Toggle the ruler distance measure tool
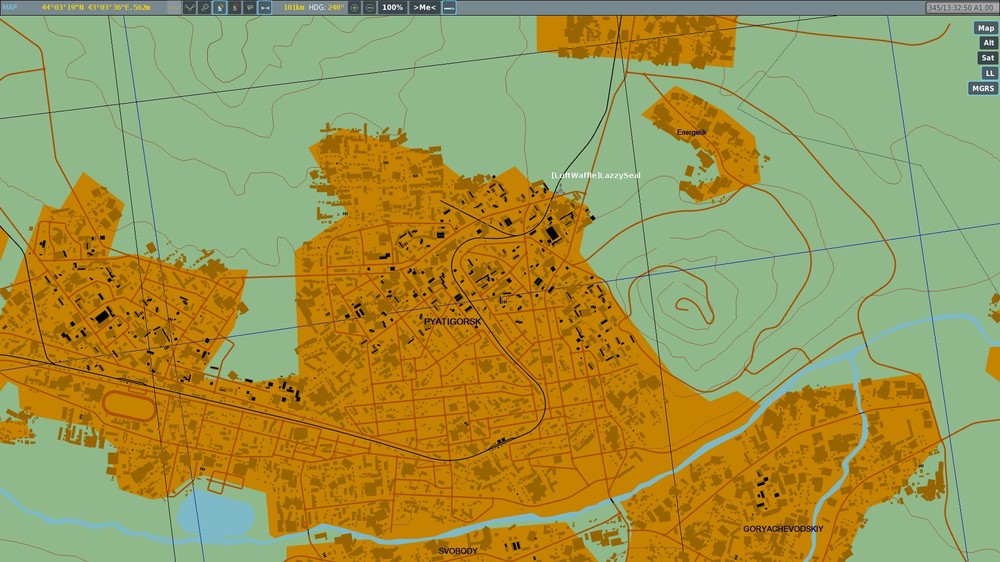The width and height of the screenshot is (1000, 562). [x=264, y=7]
